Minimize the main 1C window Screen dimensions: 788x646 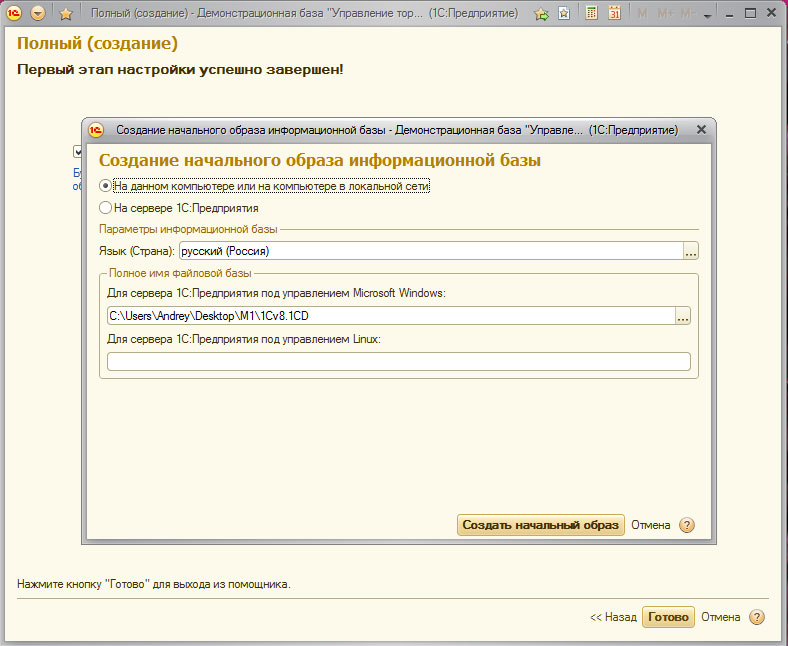(730, 14)
